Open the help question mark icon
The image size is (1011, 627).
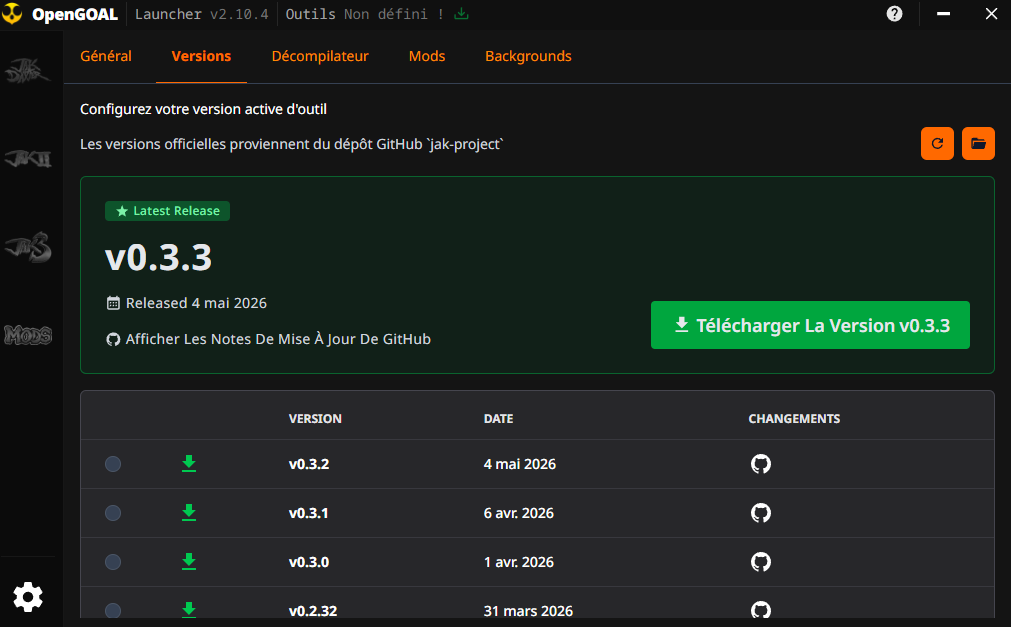click(894, 14)
